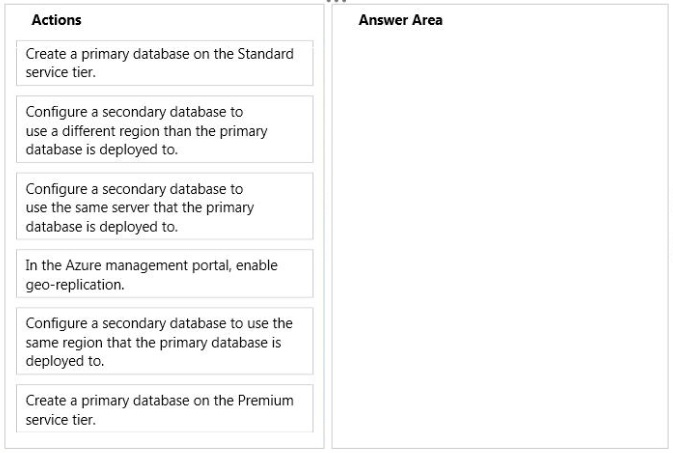Click the Answer Area heading

tap(400, 20)
